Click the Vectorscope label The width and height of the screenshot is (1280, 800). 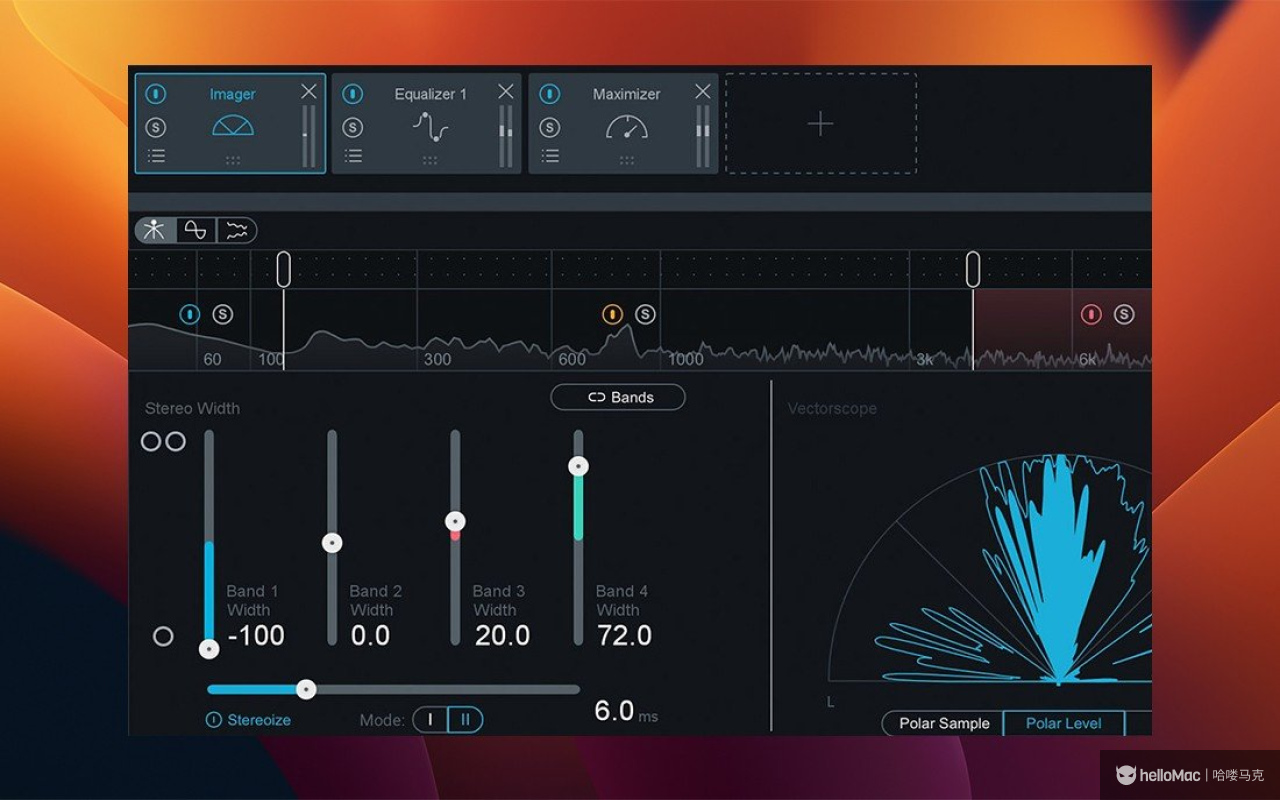(832, 408)
